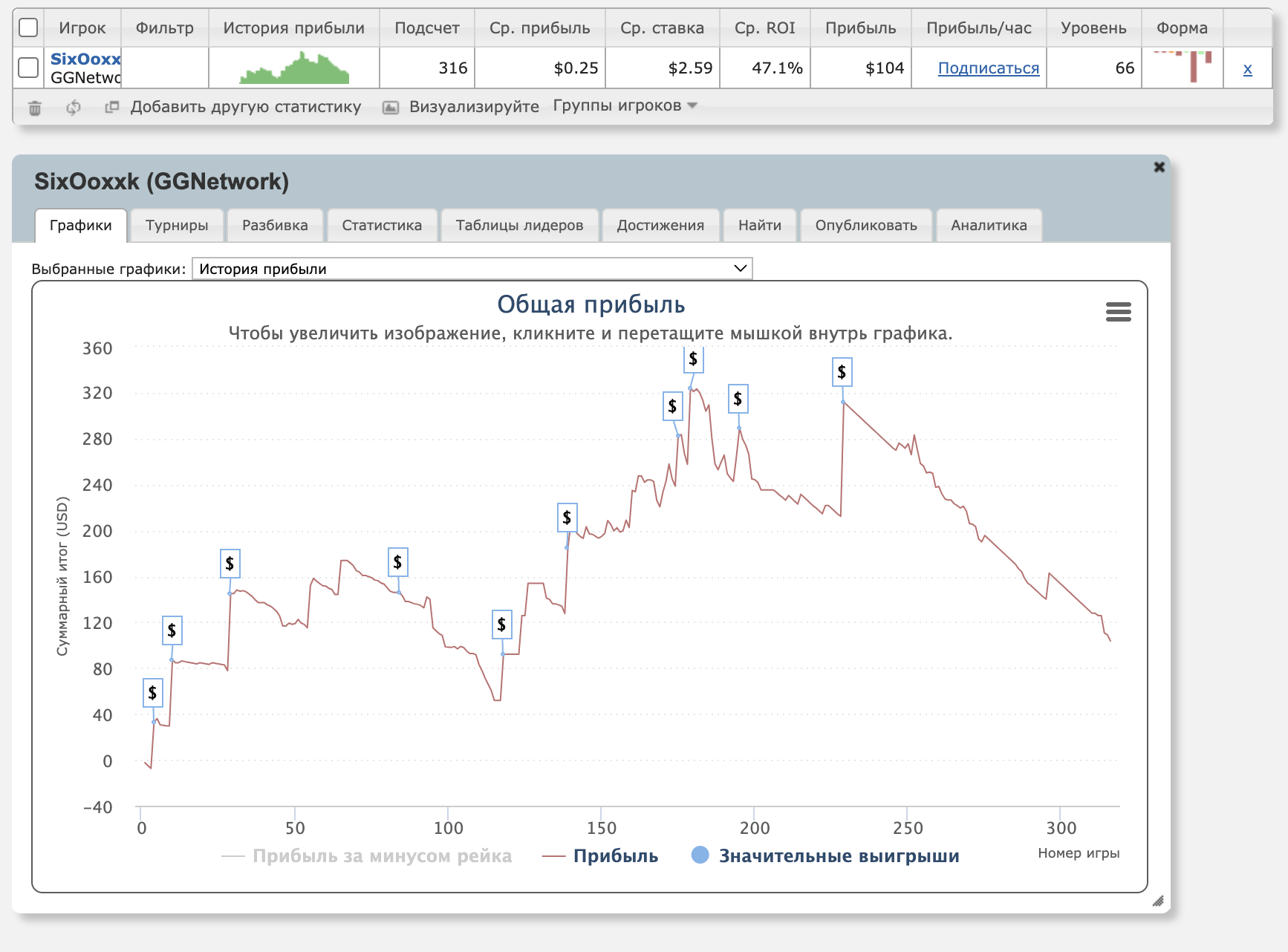Switch to the 'Турниры' tab
The height and width of the screenshot is (952, 1288).
(x=177, y=226)
